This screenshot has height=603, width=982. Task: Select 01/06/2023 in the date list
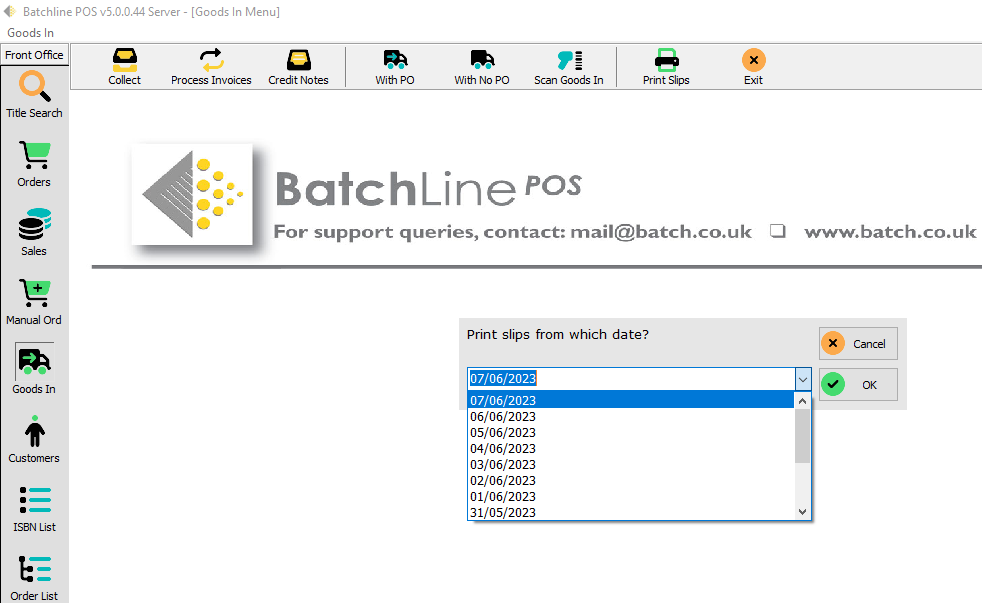click(631, 497)
